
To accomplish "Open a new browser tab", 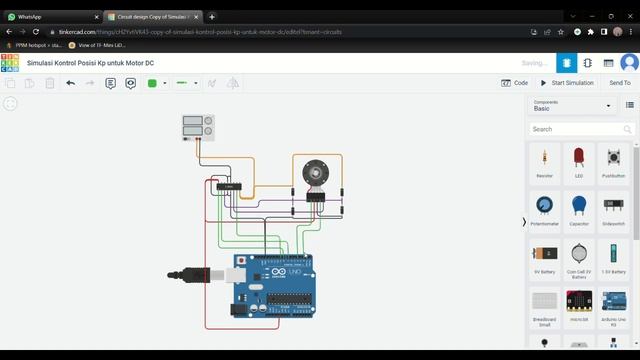I will coord(211,17).
